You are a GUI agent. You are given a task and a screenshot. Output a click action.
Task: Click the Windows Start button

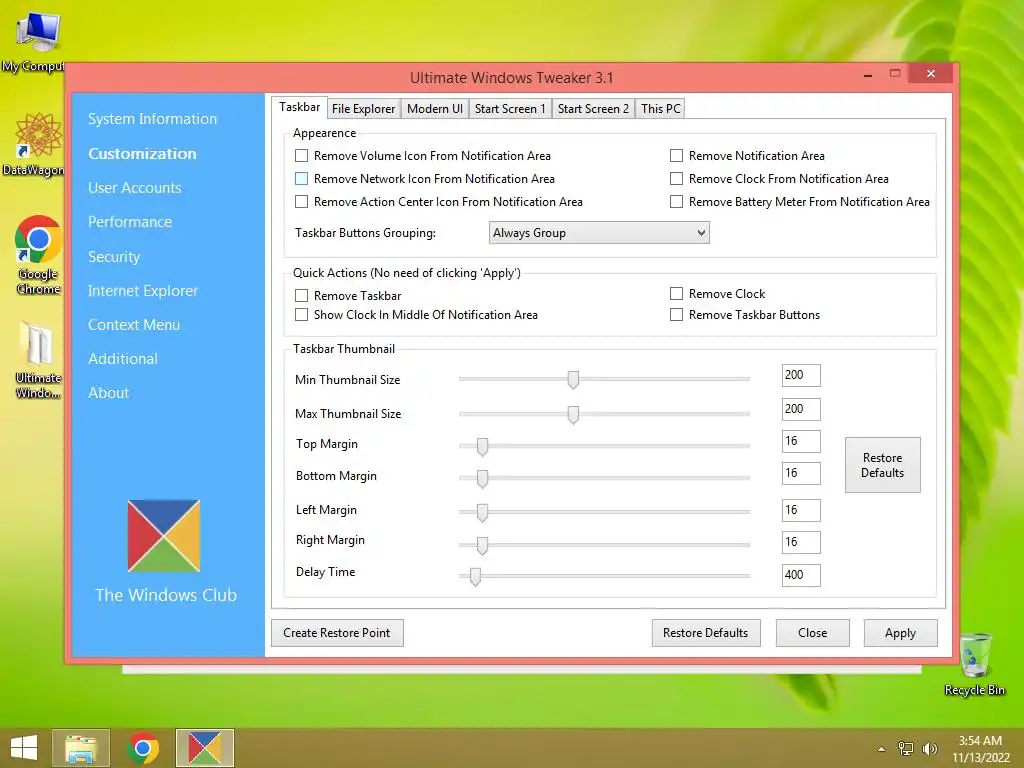[x=24, y=748]
